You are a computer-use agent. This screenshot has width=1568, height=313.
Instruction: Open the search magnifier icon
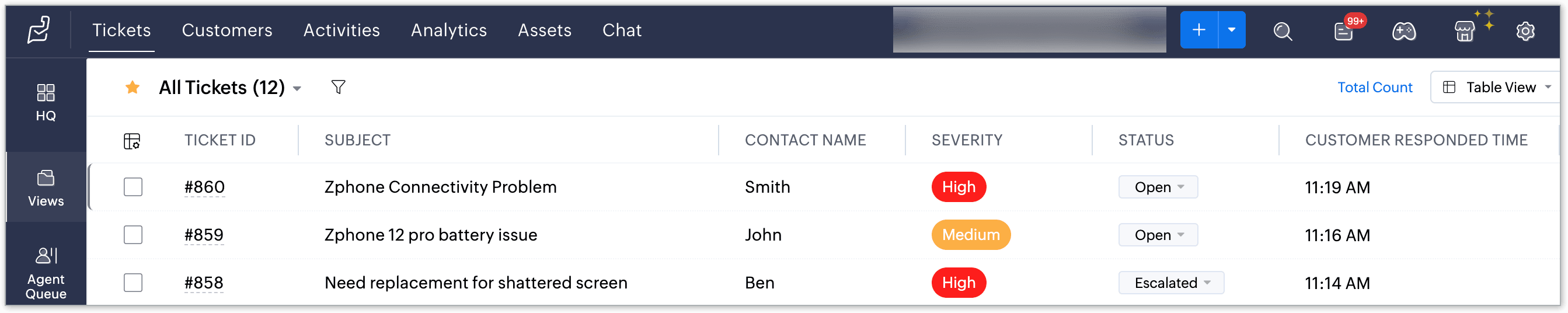pos(1283,31)
